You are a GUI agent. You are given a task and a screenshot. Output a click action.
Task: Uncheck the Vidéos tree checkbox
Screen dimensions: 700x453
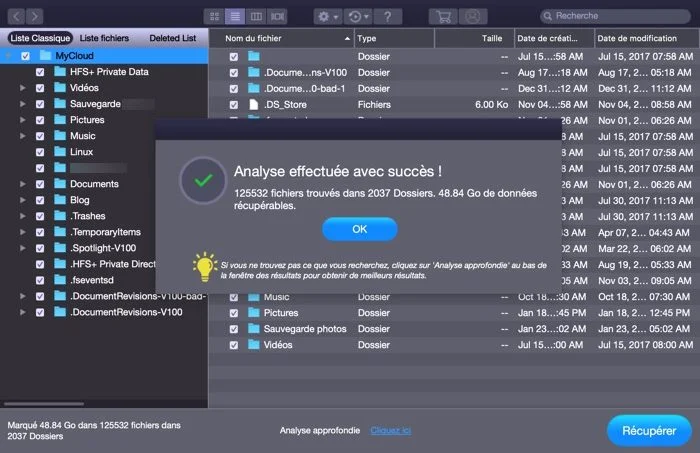[x=40, y=88]
